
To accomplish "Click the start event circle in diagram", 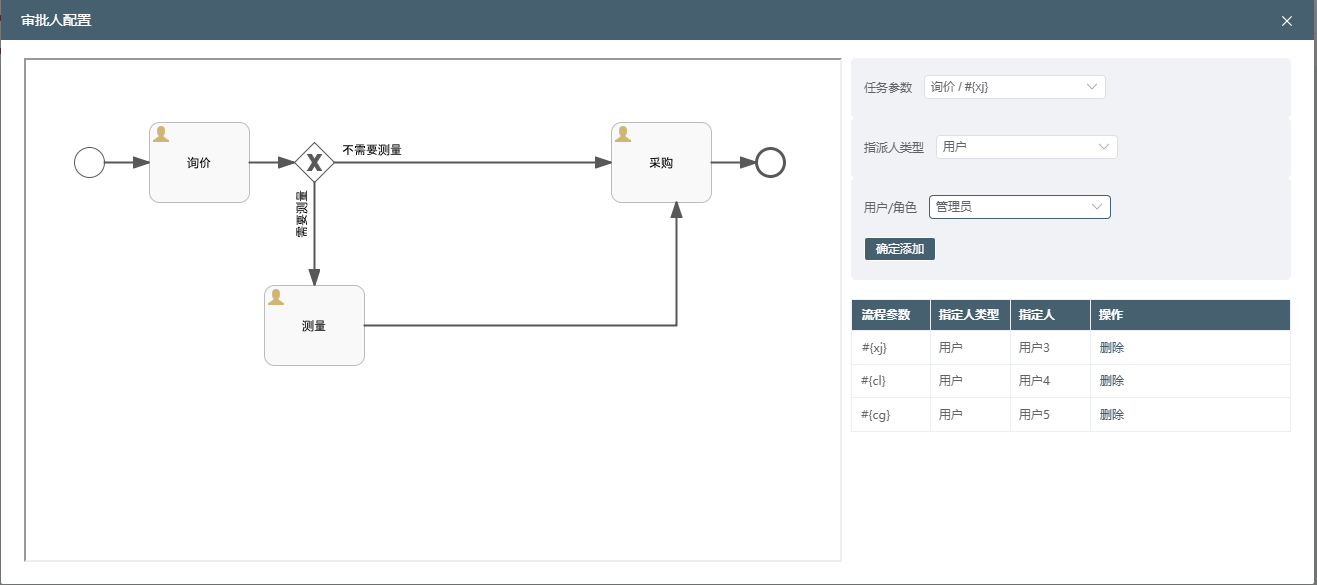I will (89, 162).
